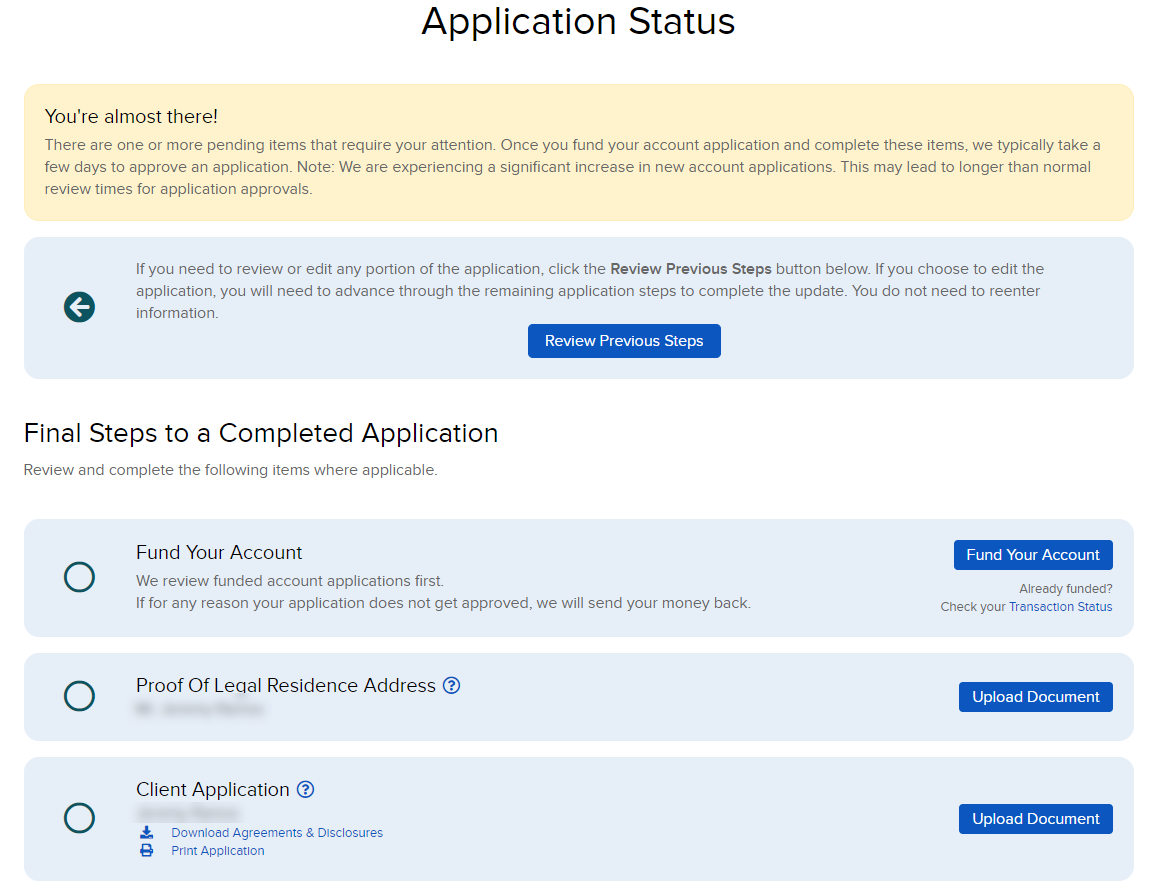Open help tooltip beside Proof Of Legal Residence Address
This screenshot has height=889, width=1155.
451,685
